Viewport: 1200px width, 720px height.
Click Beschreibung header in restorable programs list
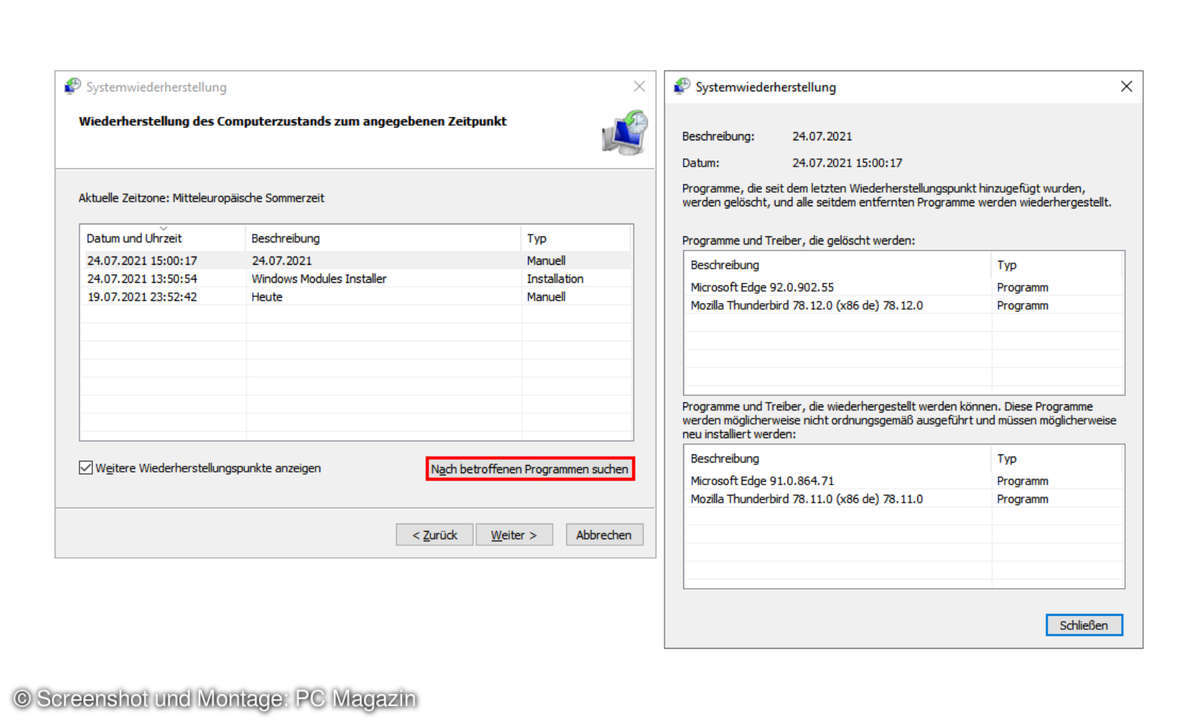(x=838, y=458)
